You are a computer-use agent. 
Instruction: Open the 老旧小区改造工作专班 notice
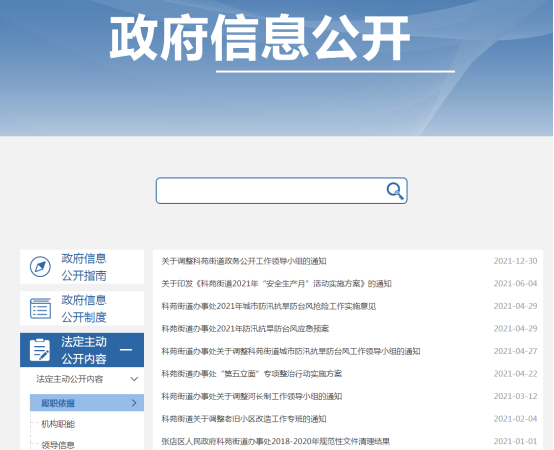click(x=244, y=419)
